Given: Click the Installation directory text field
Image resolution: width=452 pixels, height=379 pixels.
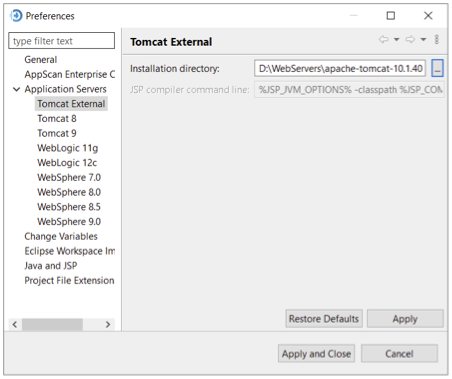Looking at the screenshot, I should coord(340,68).
